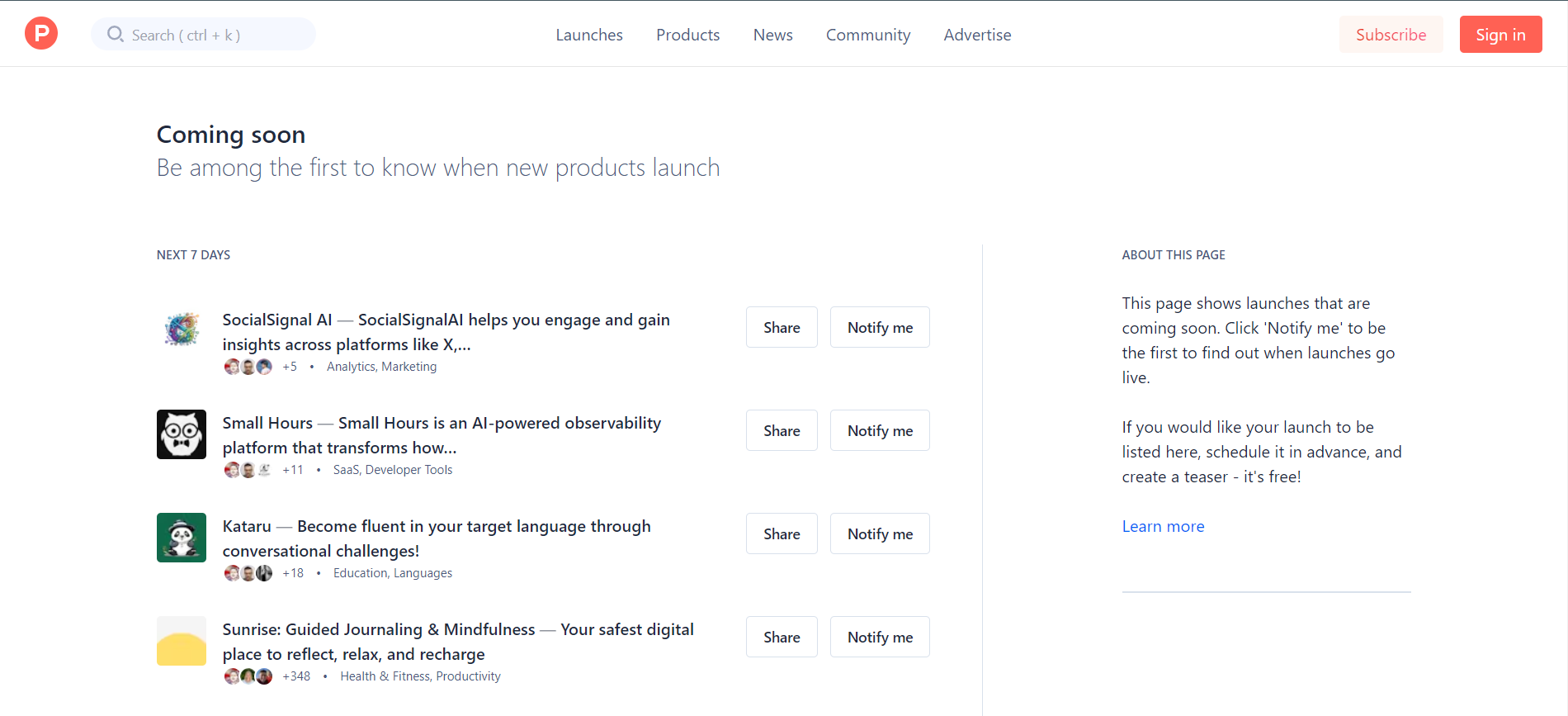
Task: Open the Marketing topic tag
Action: [x=409, y=367]
